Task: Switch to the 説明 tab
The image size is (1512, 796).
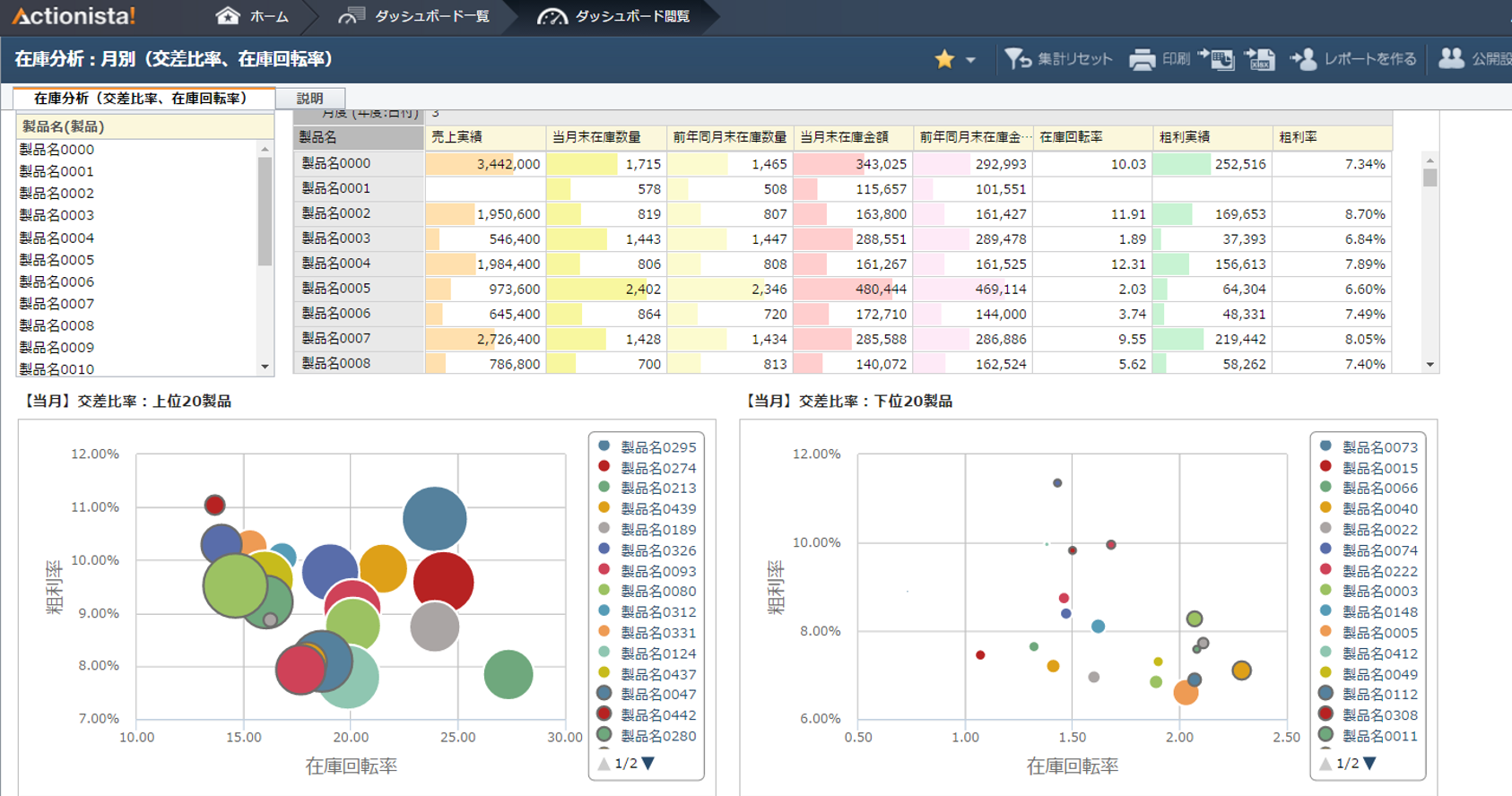Action: (309, 99)
